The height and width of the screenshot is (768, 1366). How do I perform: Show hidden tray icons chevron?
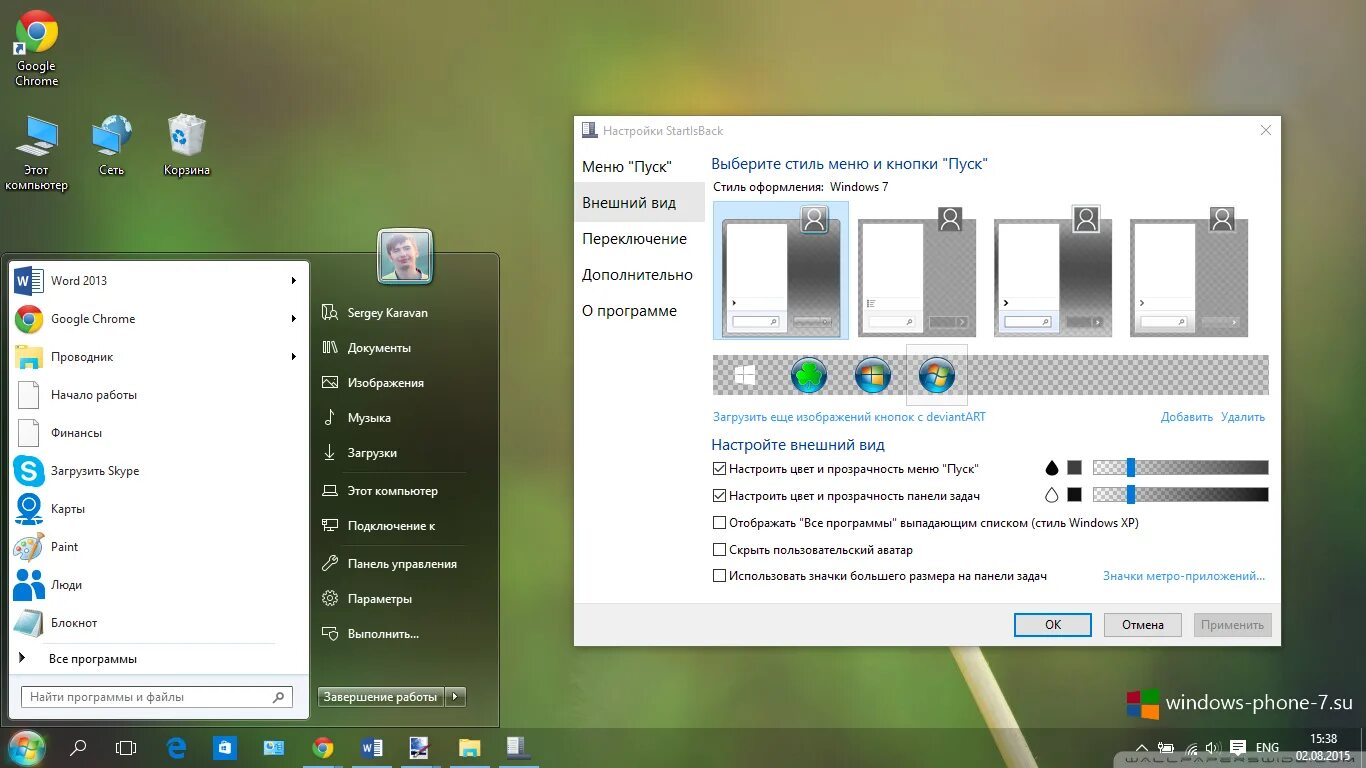(x=1142, y=748)
